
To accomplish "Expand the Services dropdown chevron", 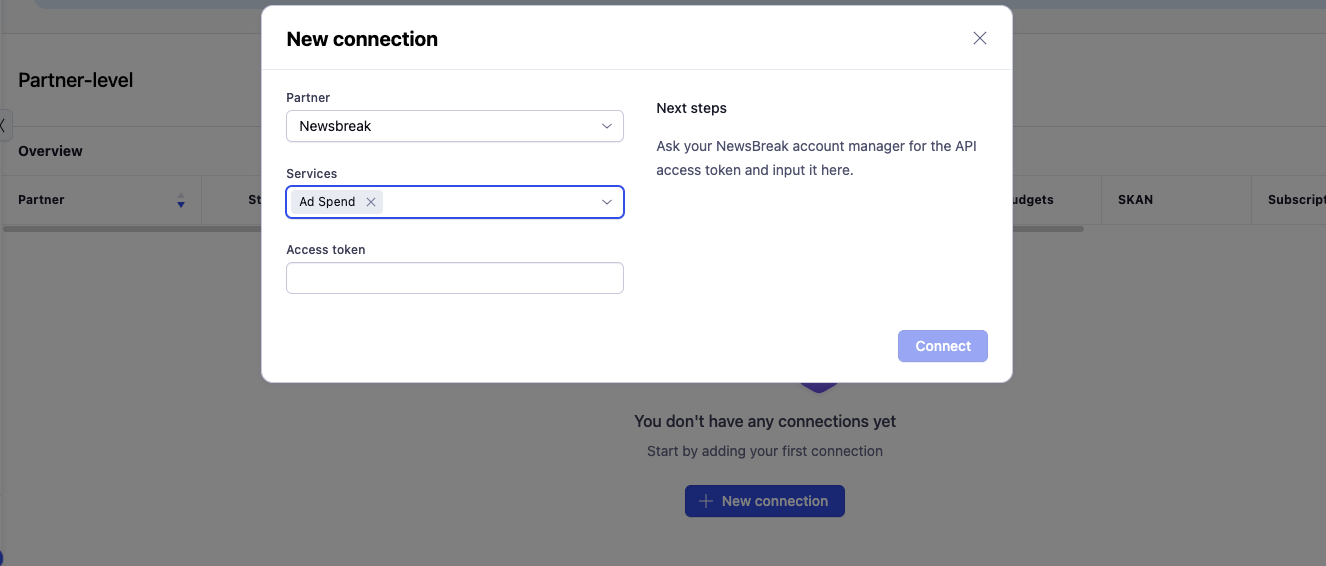I will pyautogui.click(x=607, y=202).
